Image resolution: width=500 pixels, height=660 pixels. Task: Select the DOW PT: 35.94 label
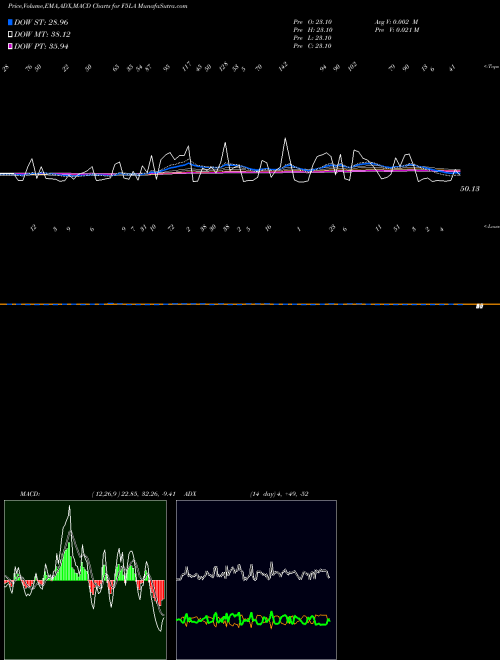coord(41,47)
